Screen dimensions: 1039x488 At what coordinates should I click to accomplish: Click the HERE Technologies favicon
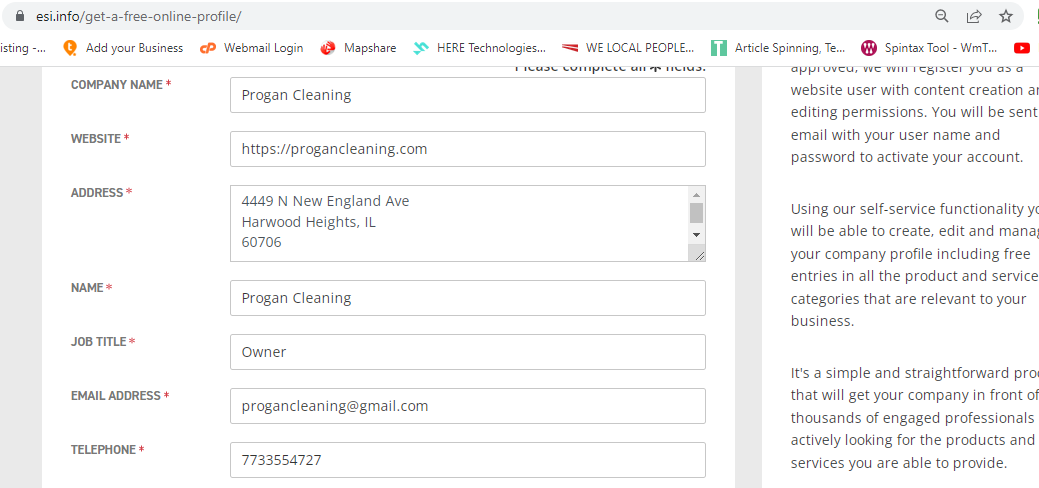[421, 48]
